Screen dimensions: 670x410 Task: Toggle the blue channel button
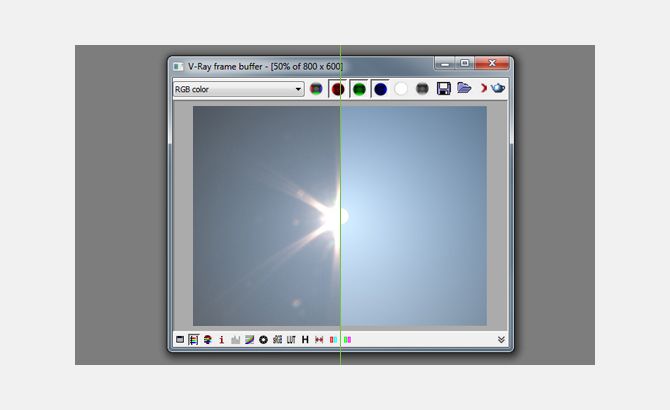point(380,89)
